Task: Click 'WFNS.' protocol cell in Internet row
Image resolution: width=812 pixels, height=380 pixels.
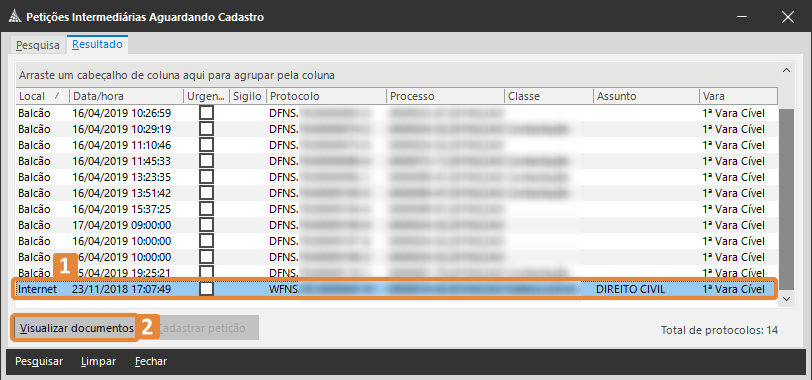Action: tap(284, 289)
